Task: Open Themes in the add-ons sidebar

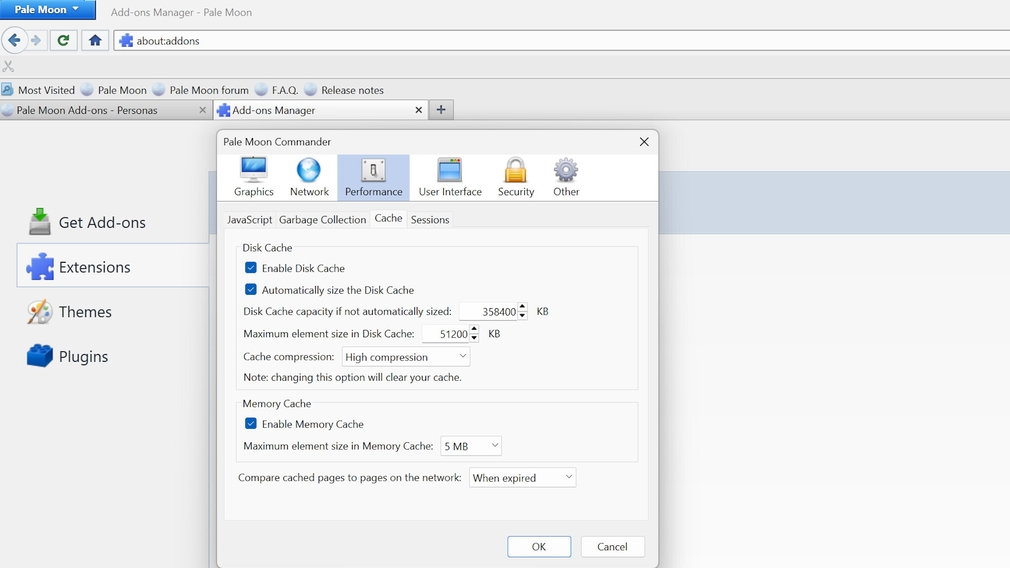Action: point(113,312)
